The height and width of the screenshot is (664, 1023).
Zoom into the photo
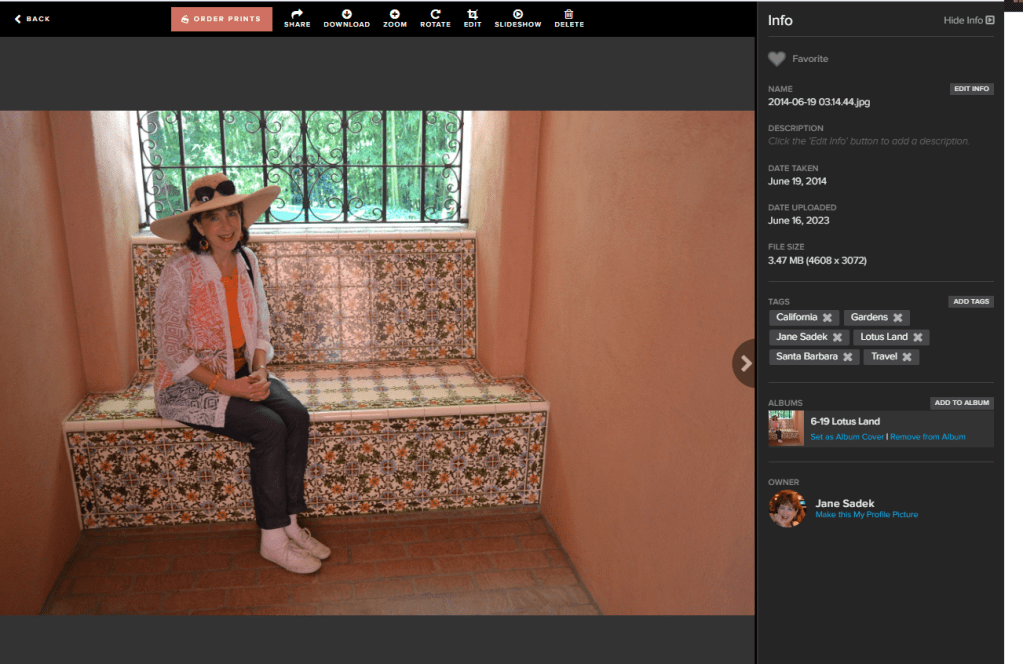[395, 15]
